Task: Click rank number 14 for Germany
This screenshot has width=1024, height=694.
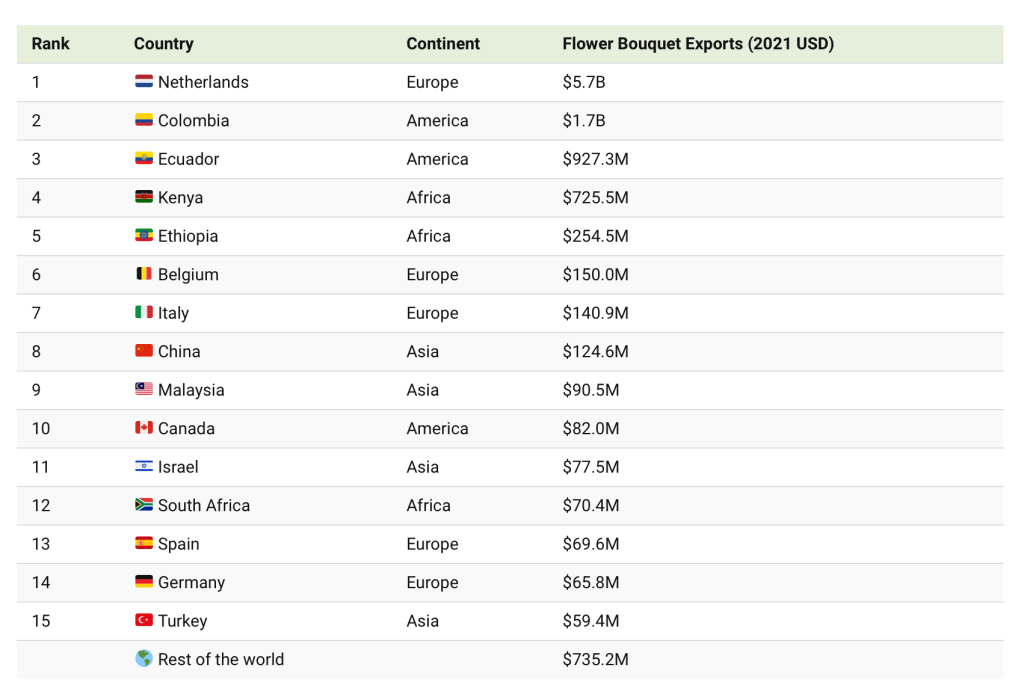Action: coord(41,582)
